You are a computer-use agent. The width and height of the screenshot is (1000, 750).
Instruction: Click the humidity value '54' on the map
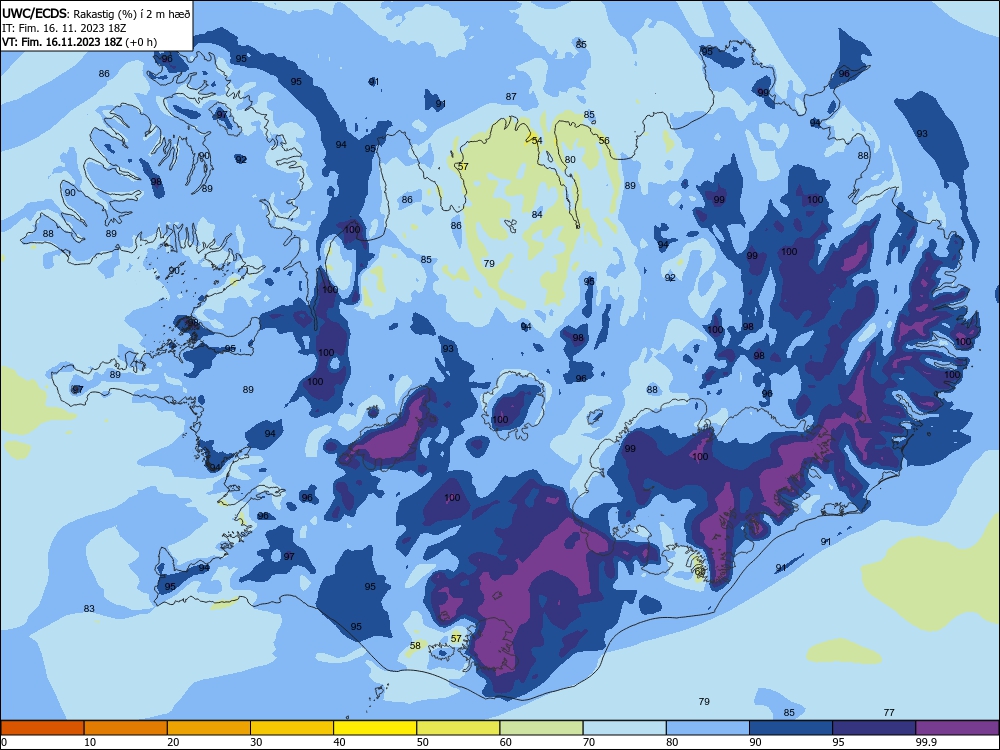click(537, 141)
